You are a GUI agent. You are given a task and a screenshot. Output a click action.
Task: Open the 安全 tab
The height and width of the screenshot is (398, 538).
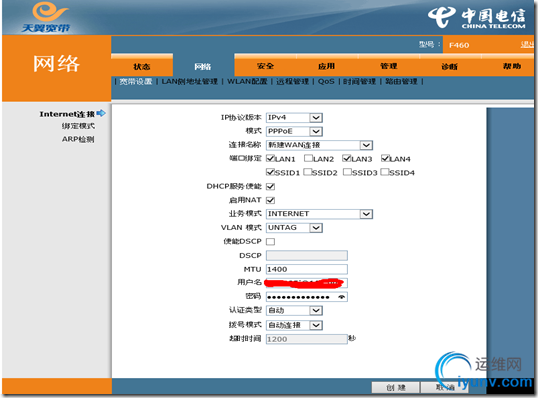265,65
